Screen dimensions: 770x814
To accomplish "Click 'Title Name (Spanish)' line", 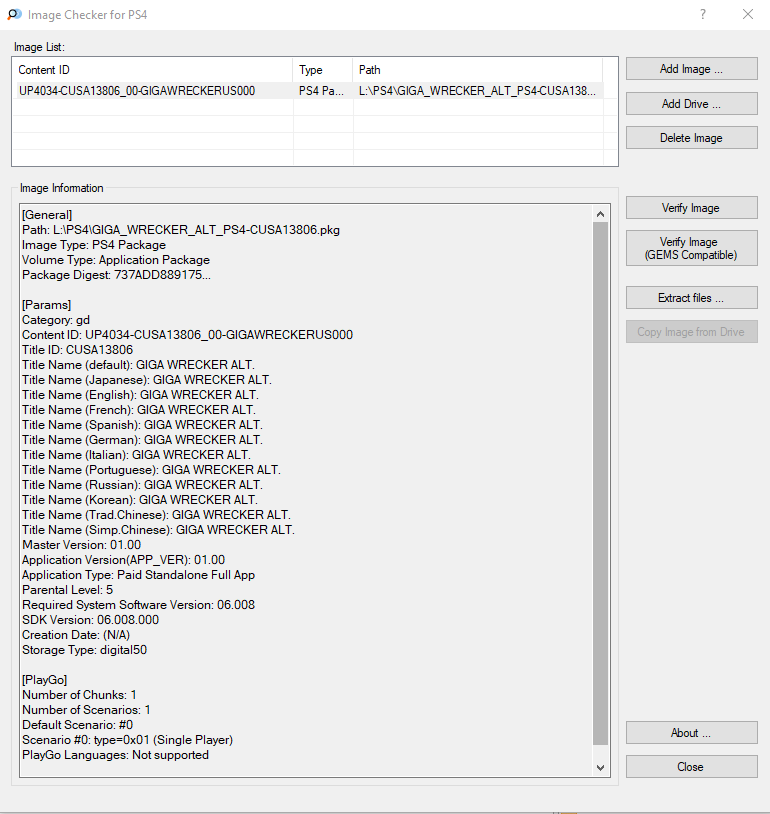I will tap(142, 425).
